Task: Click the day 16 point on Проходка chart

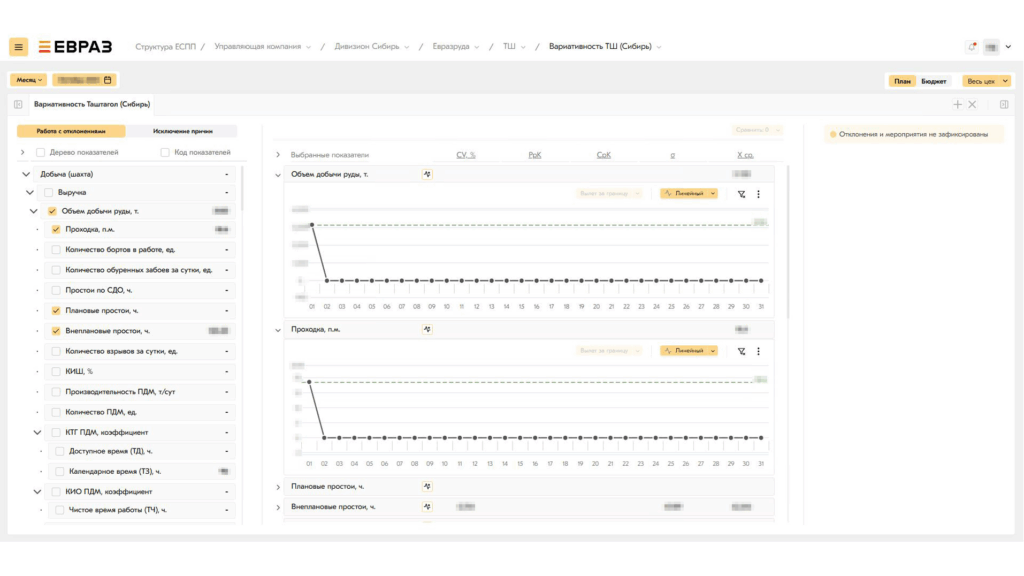Action: click(536, 437)
